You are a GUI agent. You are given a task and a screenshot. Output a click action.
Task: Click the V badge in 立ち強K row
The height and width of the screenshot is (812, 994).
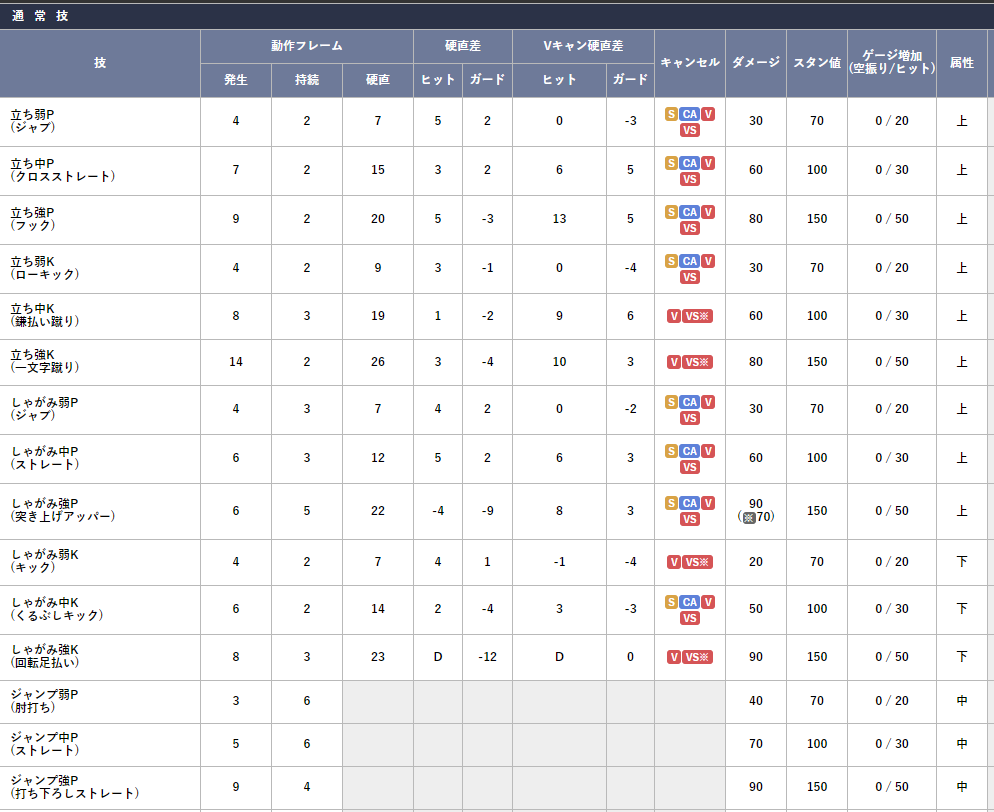coord(673,362)
